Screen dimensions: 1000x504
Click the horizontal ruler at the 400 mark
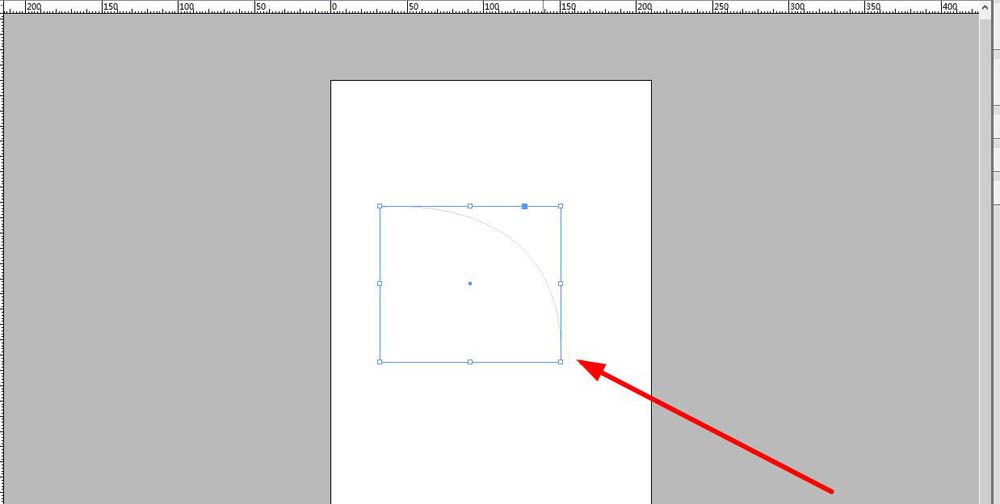[950, 6]
